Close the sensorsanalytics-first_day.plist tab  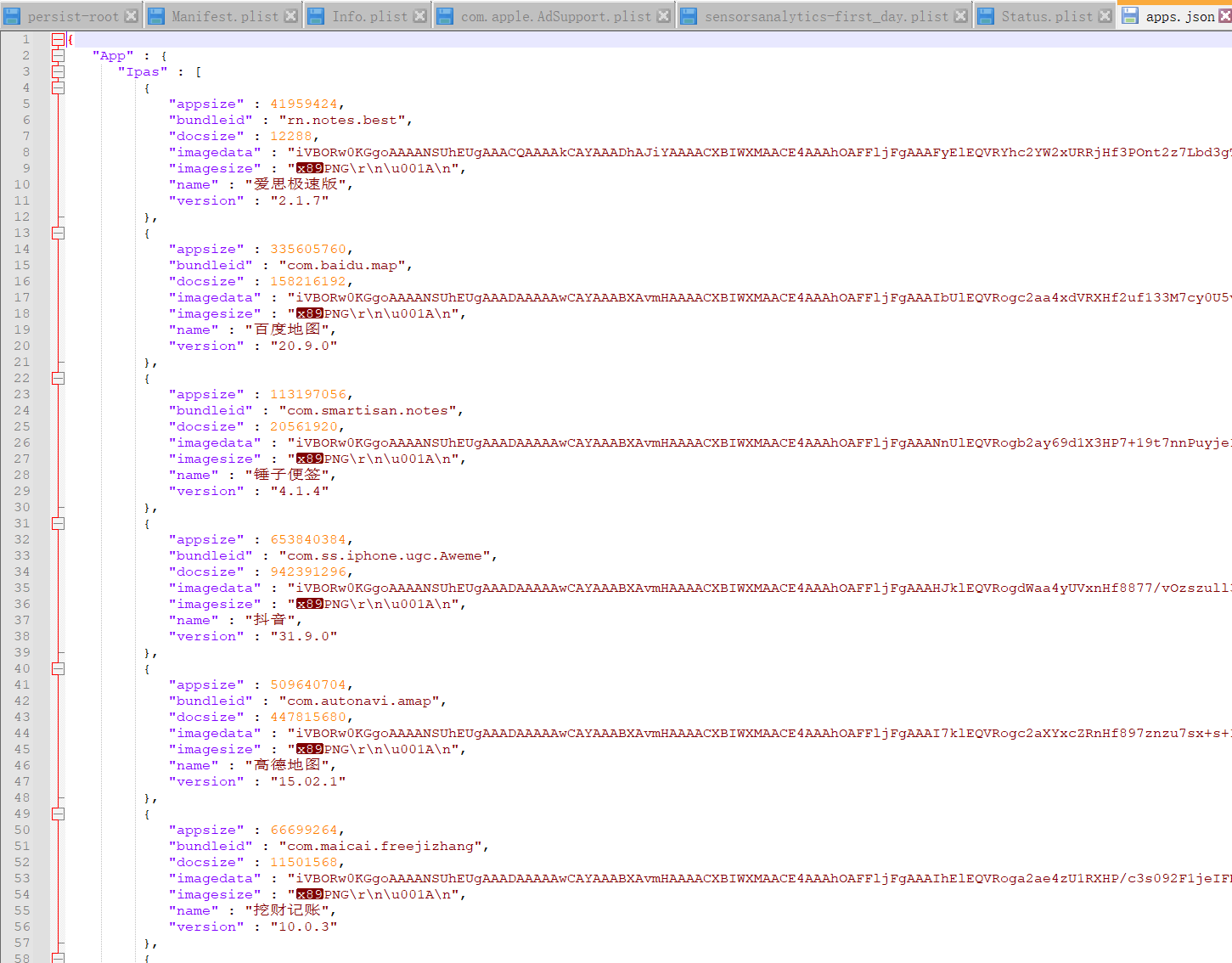[960, 15]
